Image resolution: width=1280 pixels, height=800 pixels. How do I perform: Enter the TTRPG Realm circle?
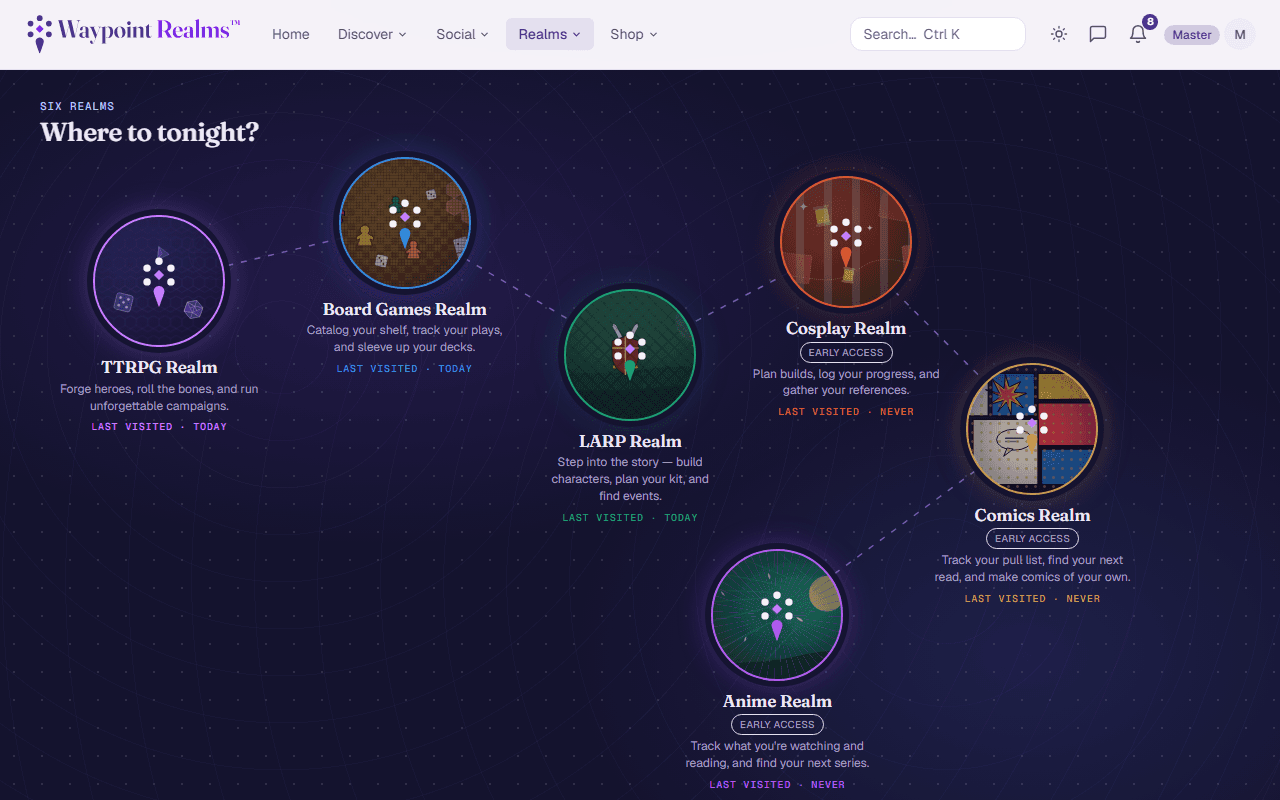click(159, 281)
